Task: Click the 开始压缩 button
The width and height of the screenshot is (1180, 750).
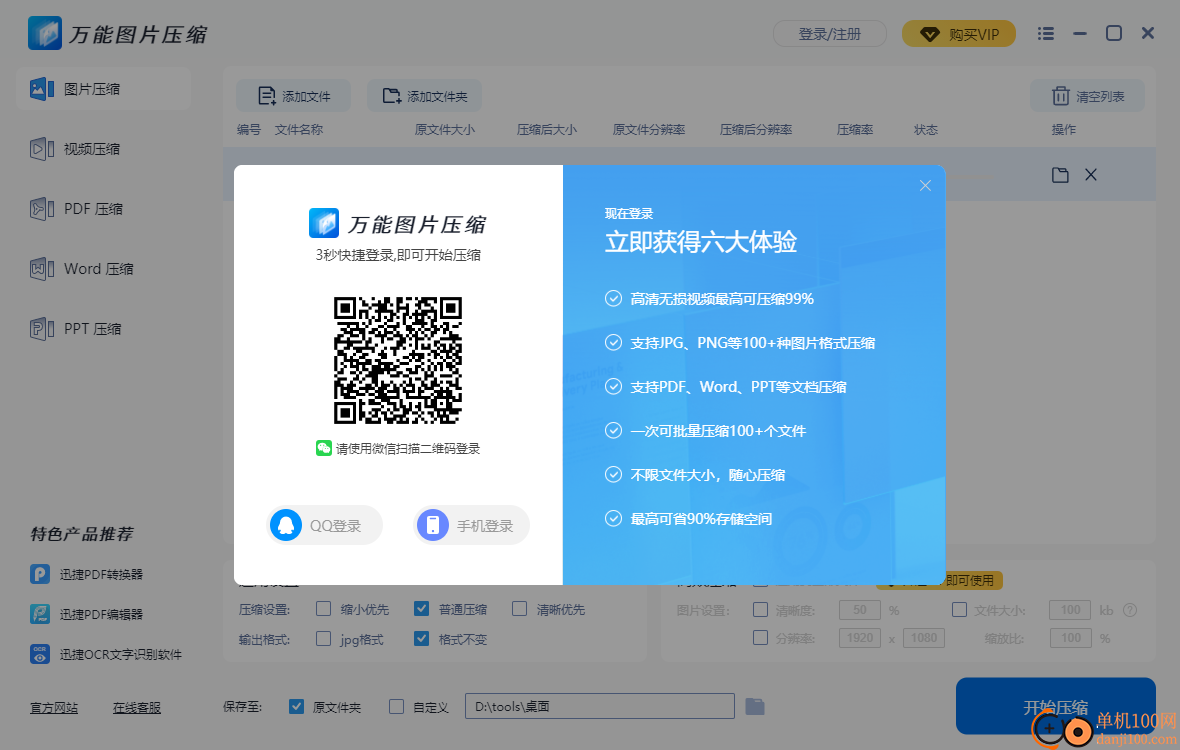Action: 1055,706
